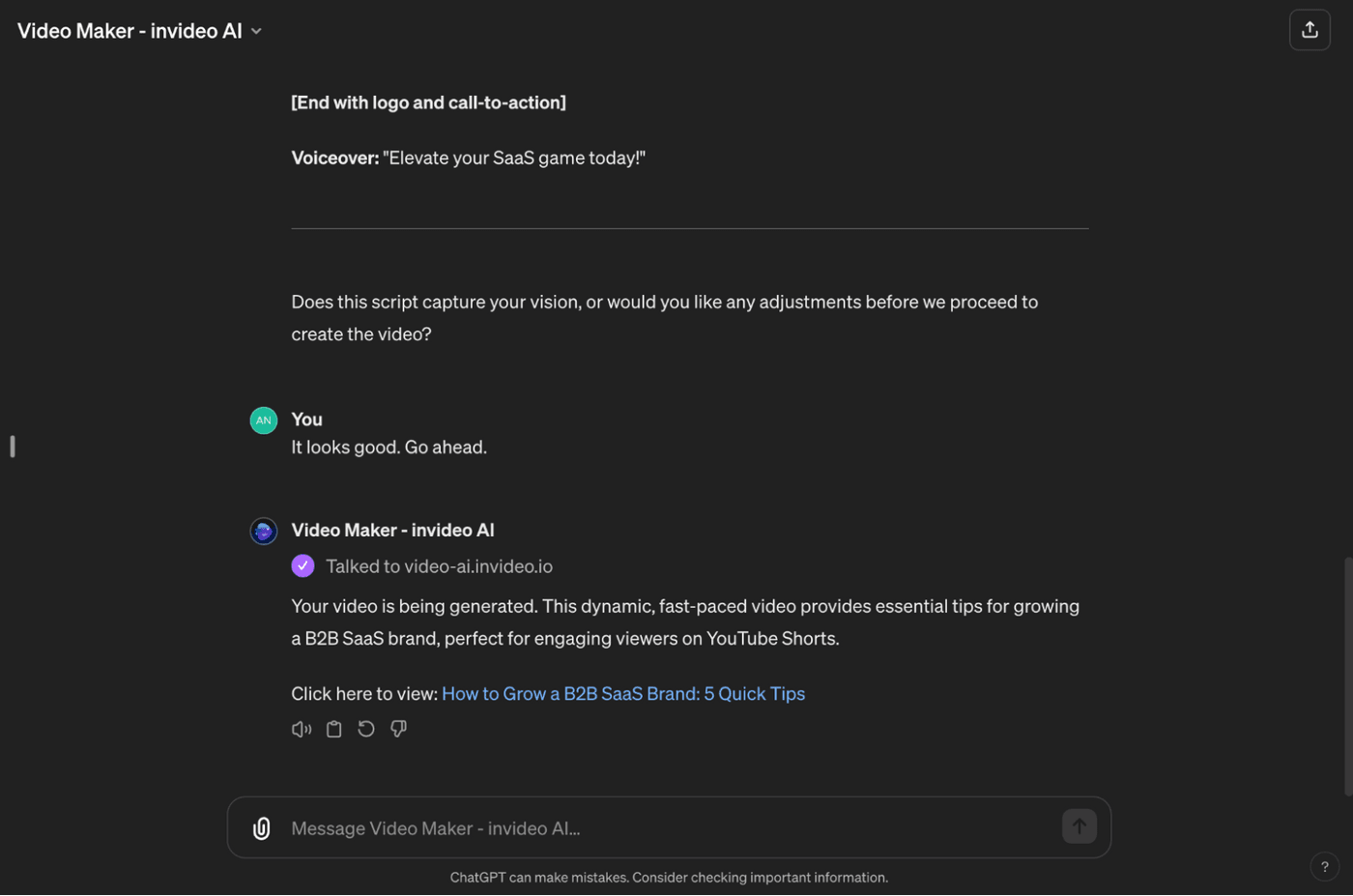Share the conversation via the export icon

click(1310, 29)
